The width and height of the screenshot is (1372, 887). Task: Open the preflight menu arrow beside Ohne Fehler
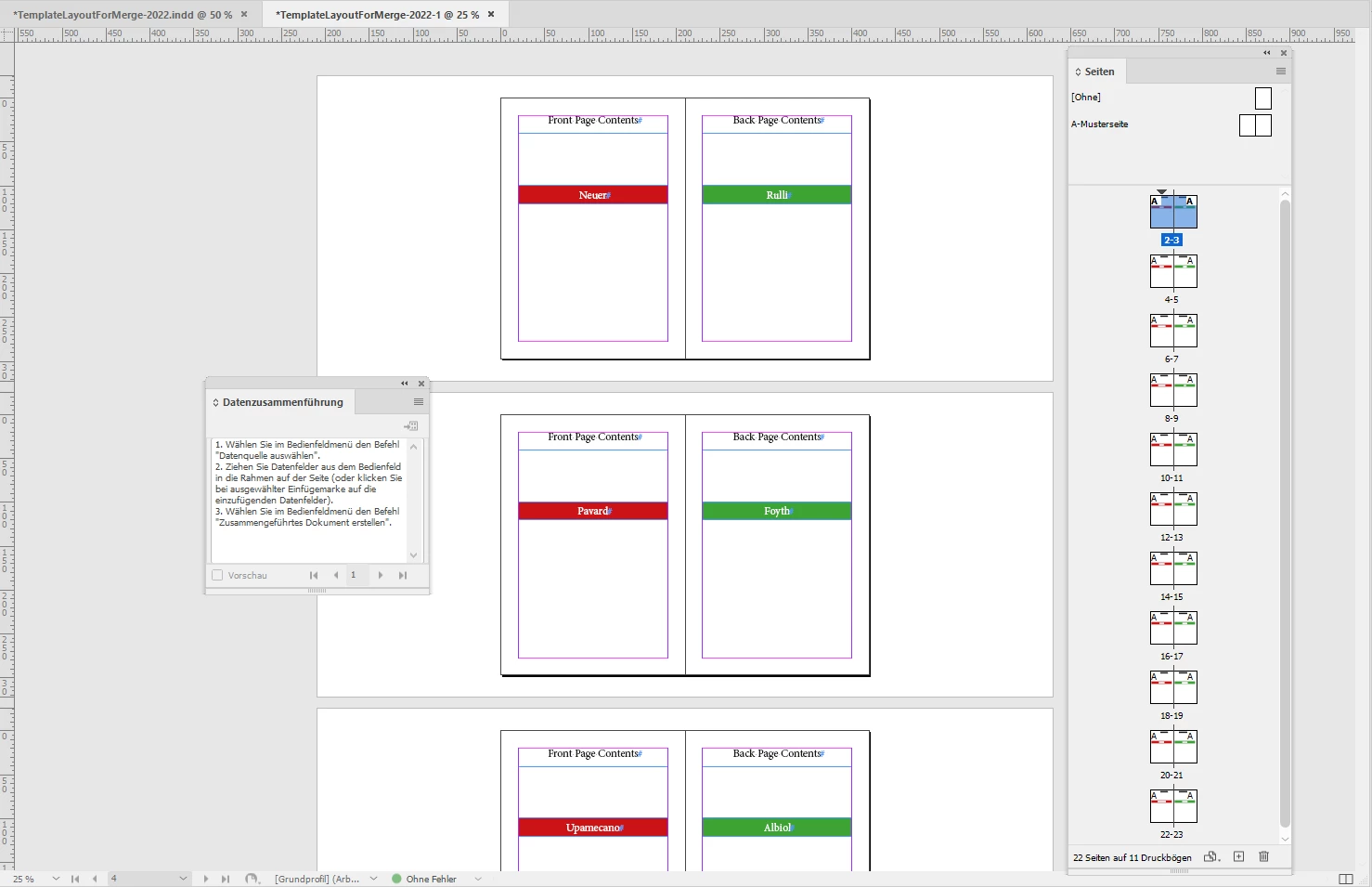pos(478,879)
